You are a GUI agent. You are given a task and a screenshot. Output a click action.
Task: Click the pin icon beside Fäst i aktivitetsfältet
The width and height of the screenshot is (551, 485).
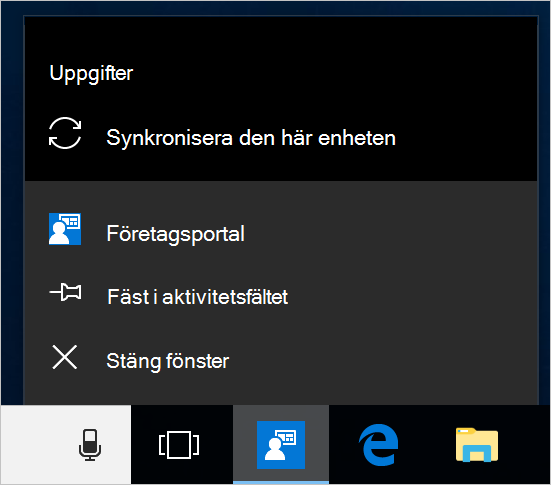tap(66, 292)
